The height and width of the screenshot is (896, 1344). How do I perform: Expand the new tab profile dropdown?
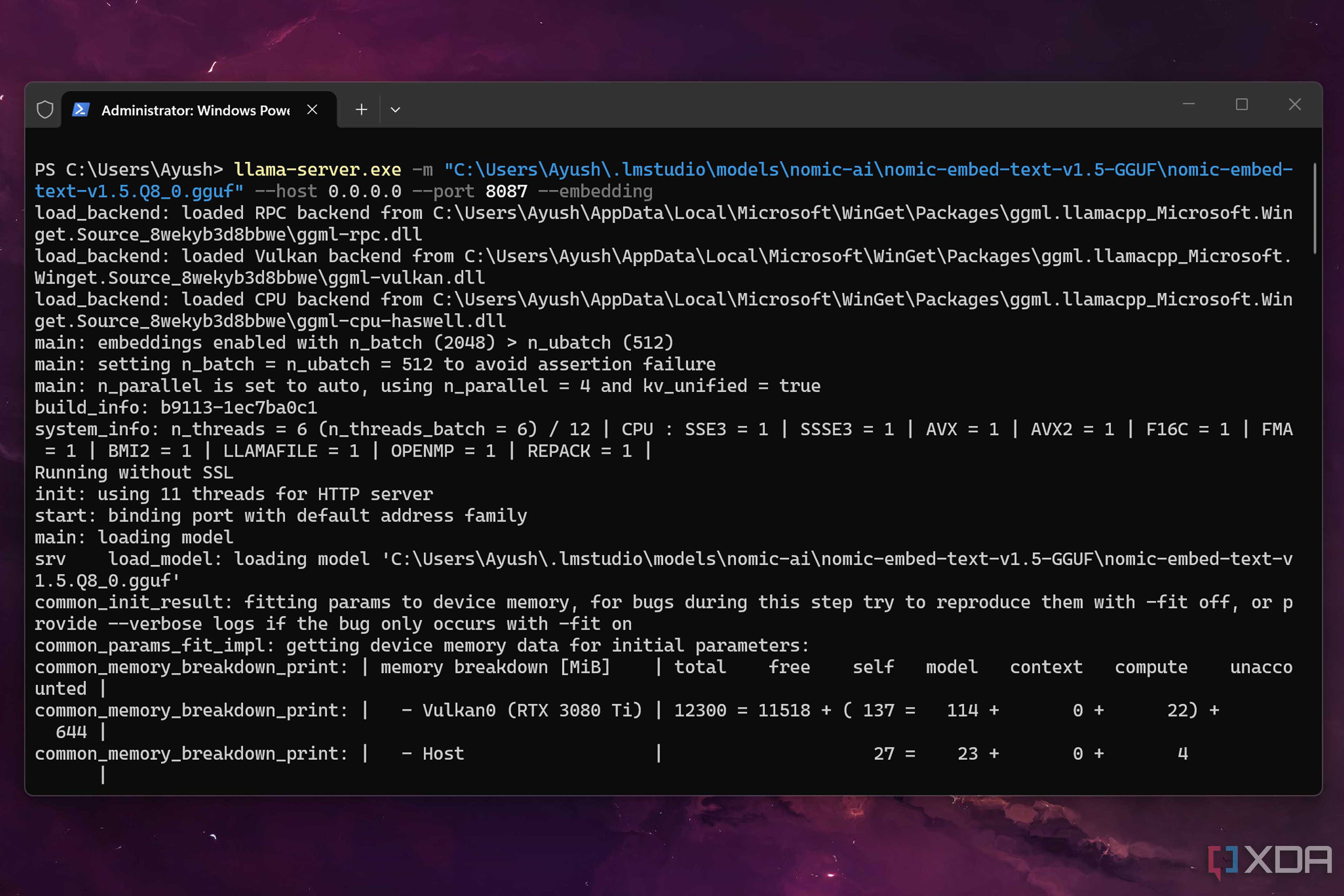pos(395,109)
